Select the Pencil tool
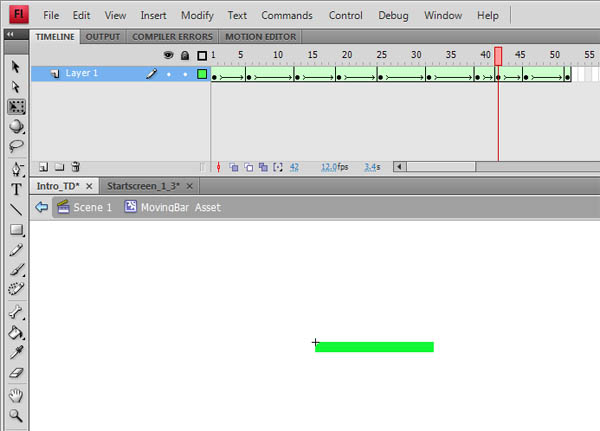600x431 pixels. coord(16,250)
